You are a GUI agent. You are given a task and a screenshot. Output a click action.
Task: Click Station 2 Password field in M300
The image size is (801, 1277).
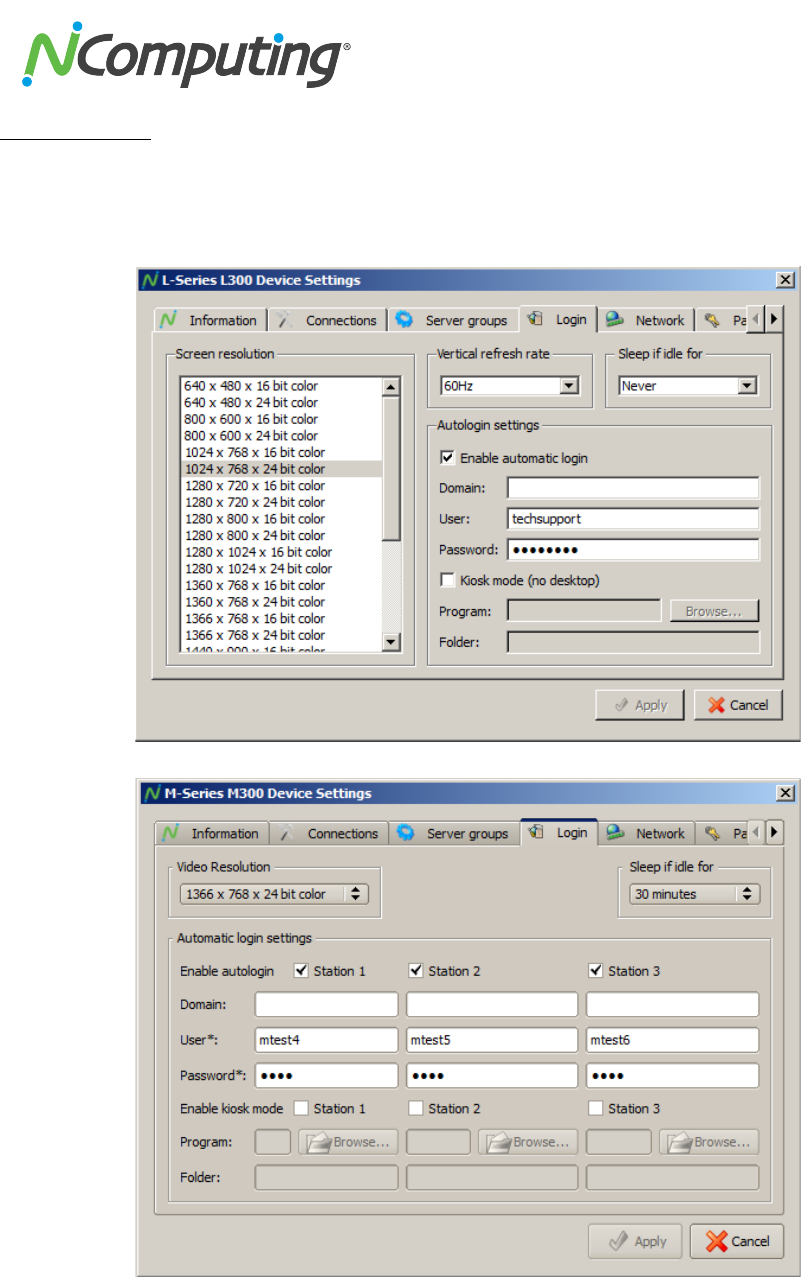(492, 1075)
